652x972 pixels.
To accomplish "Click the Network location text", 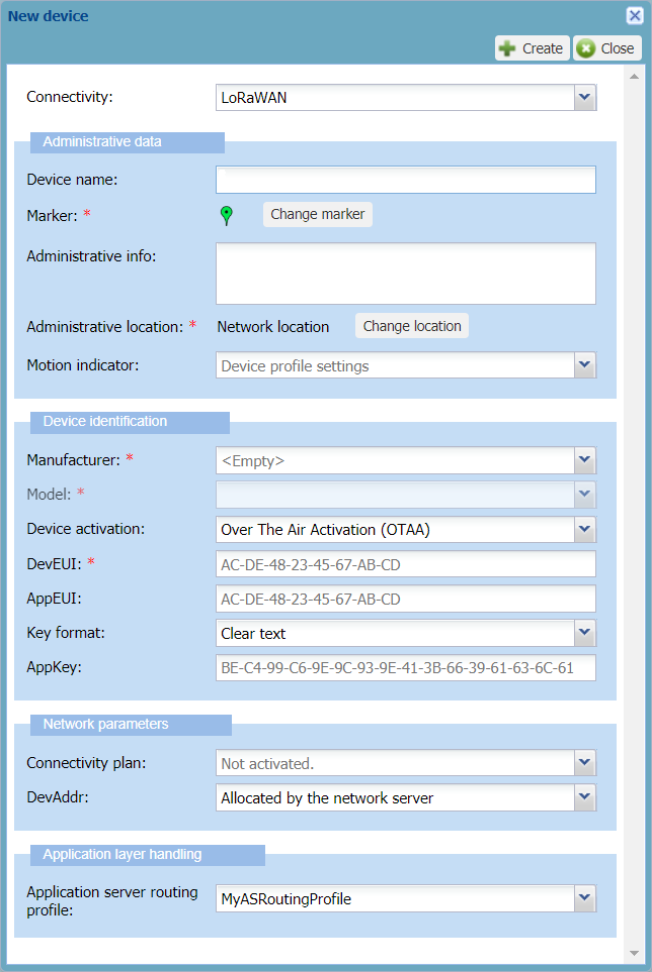I will 273,327.
